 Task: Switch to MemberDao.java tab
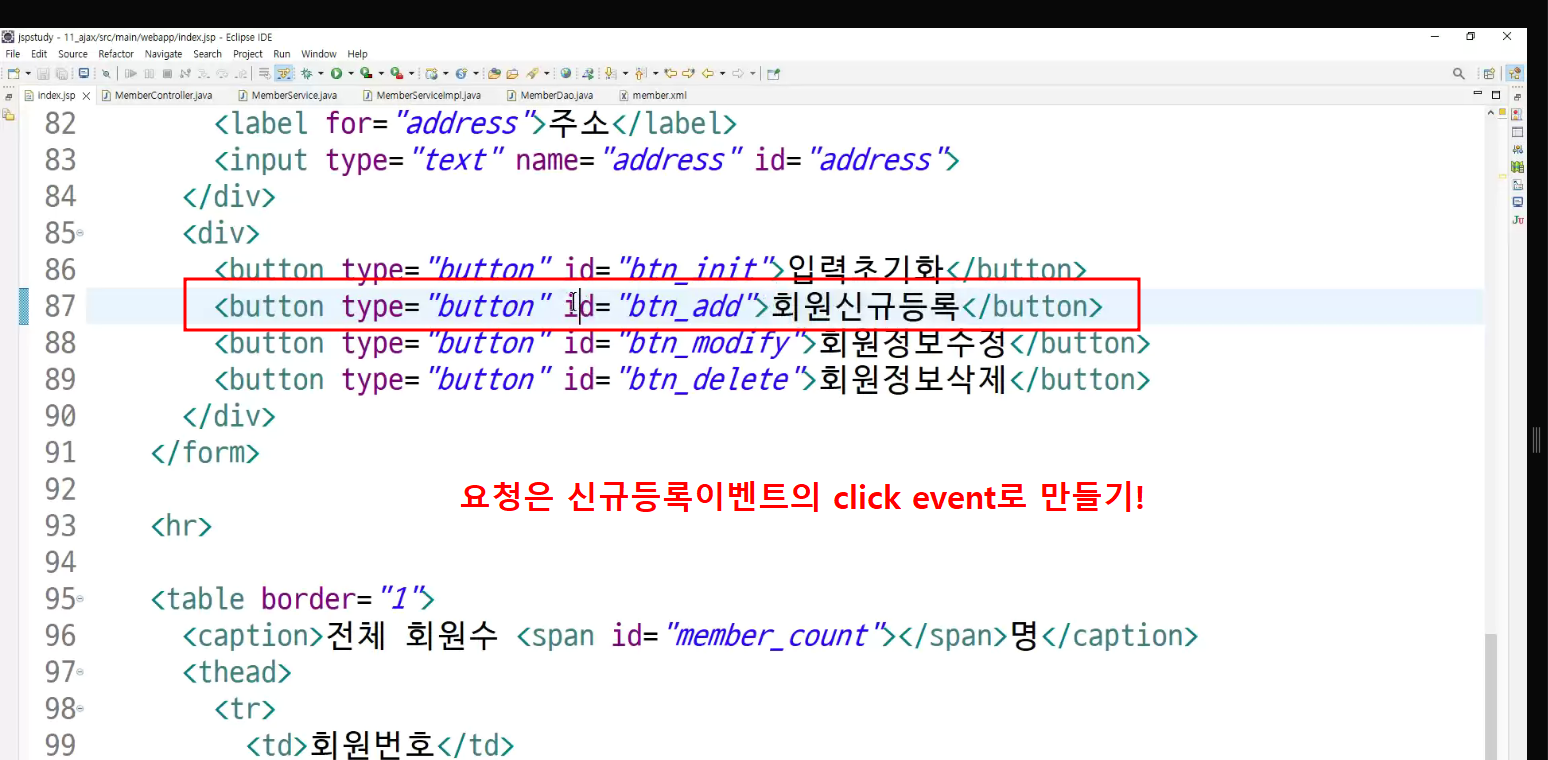click(549, 95)
